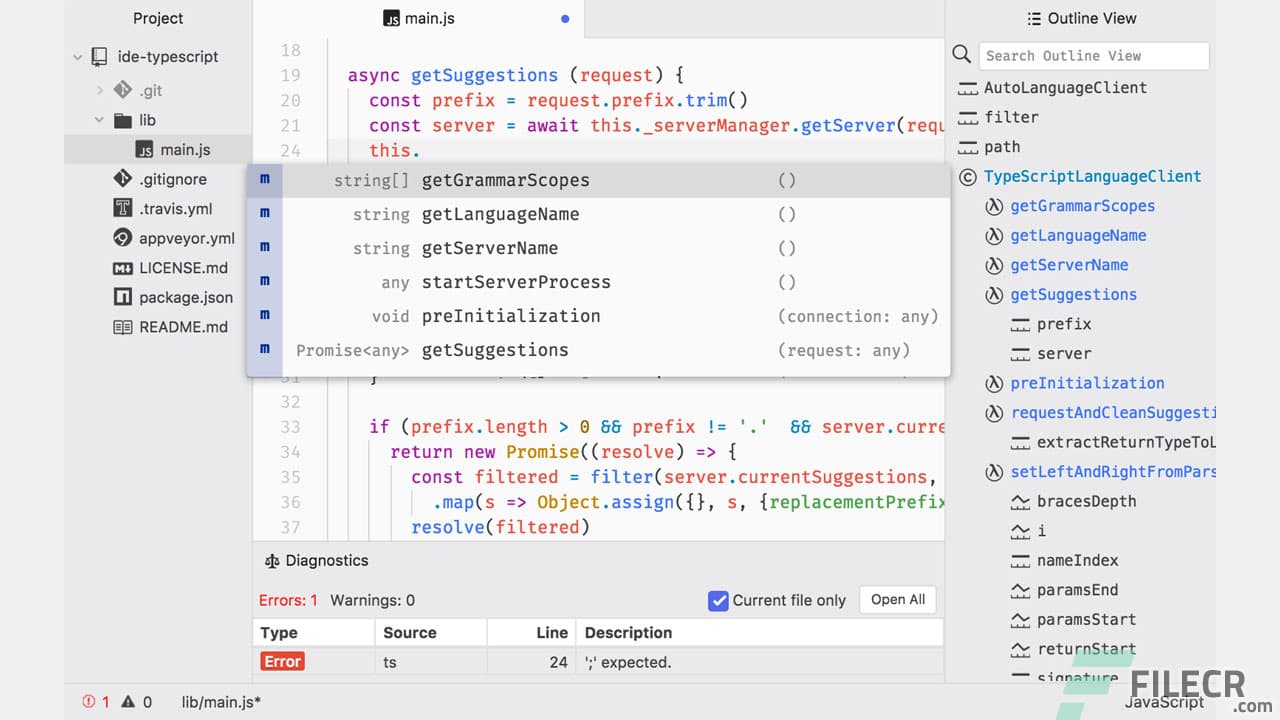
Task: Click the Outline View list icon in the header
Action: pos(1034,17)
